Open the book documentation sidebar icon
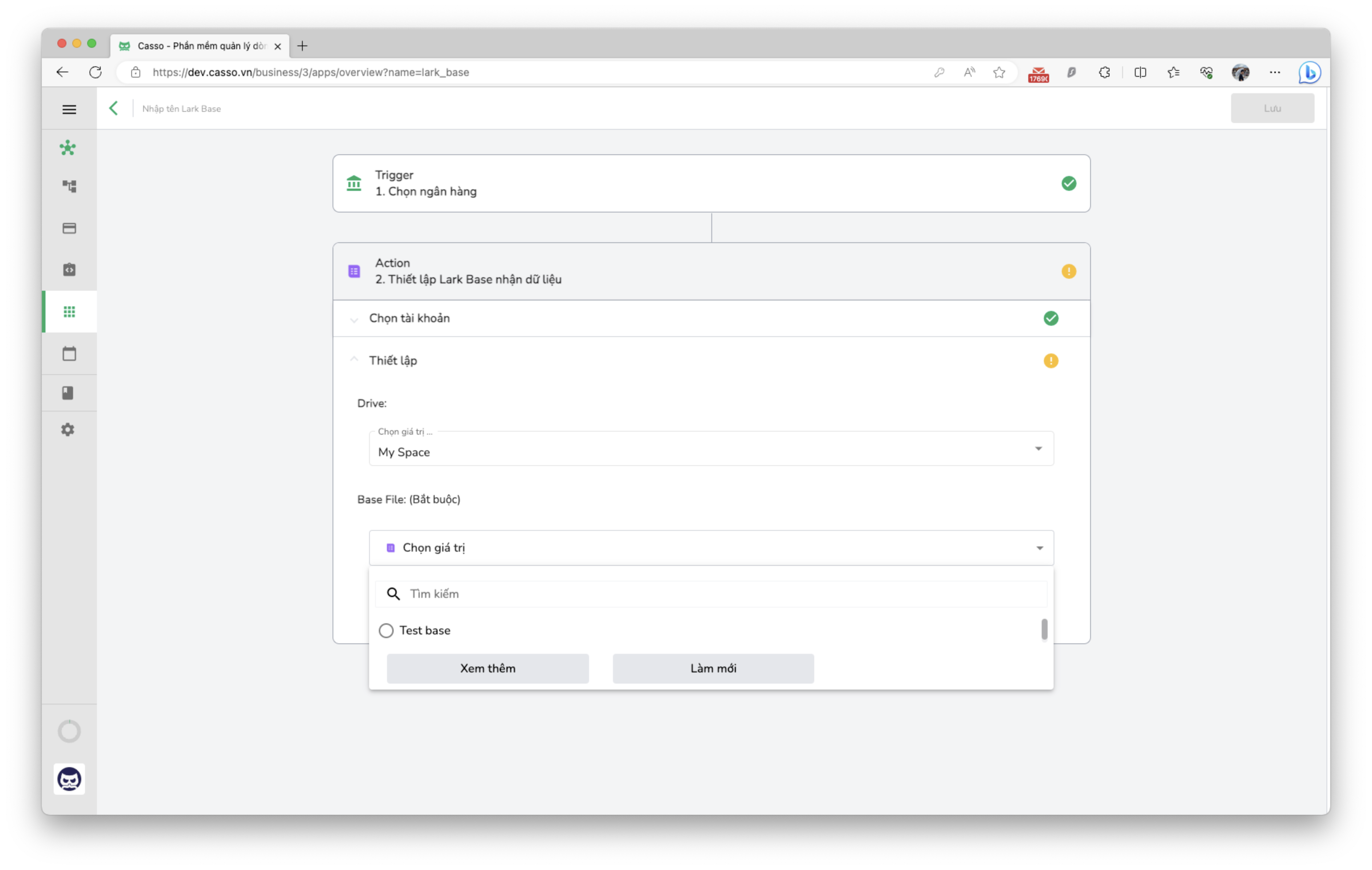 point(68,393)
